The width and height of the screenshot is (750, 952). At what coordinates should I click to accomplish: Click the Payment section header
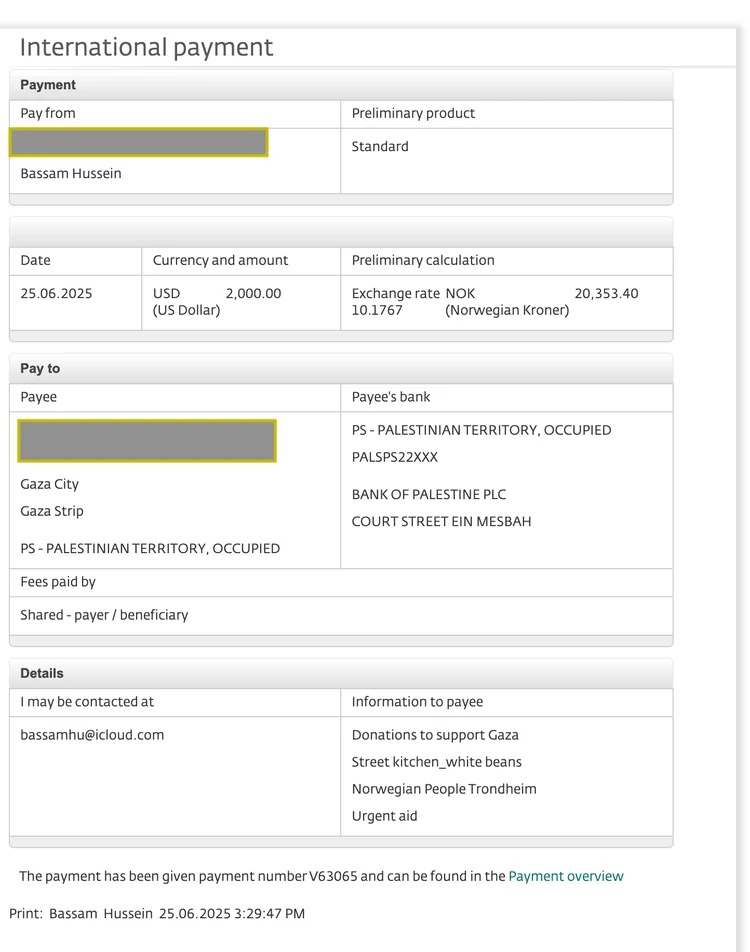[x=48, y=85]
